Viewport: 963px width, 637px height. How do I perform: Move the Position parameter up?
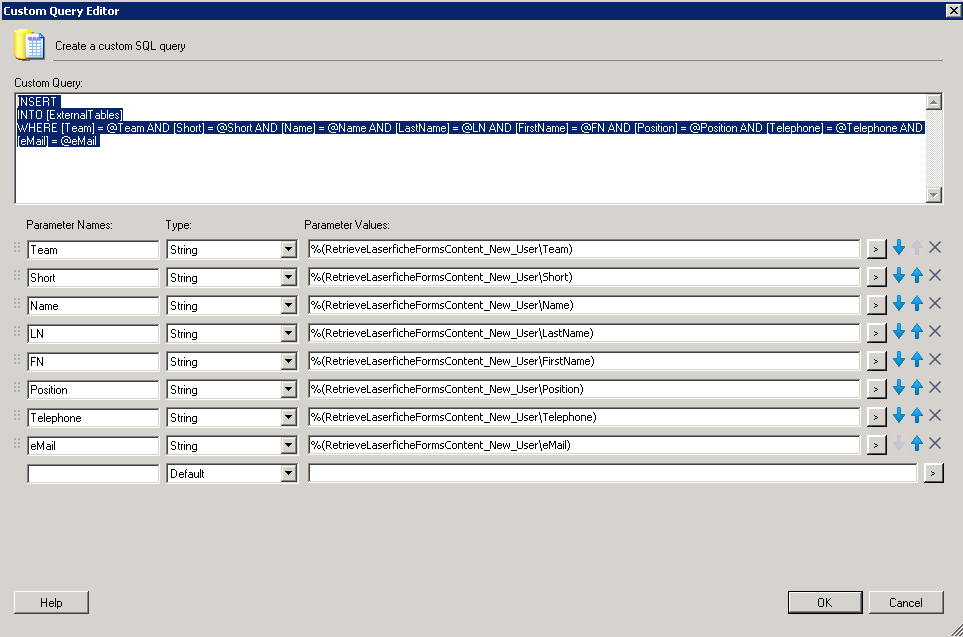(917, 388)
